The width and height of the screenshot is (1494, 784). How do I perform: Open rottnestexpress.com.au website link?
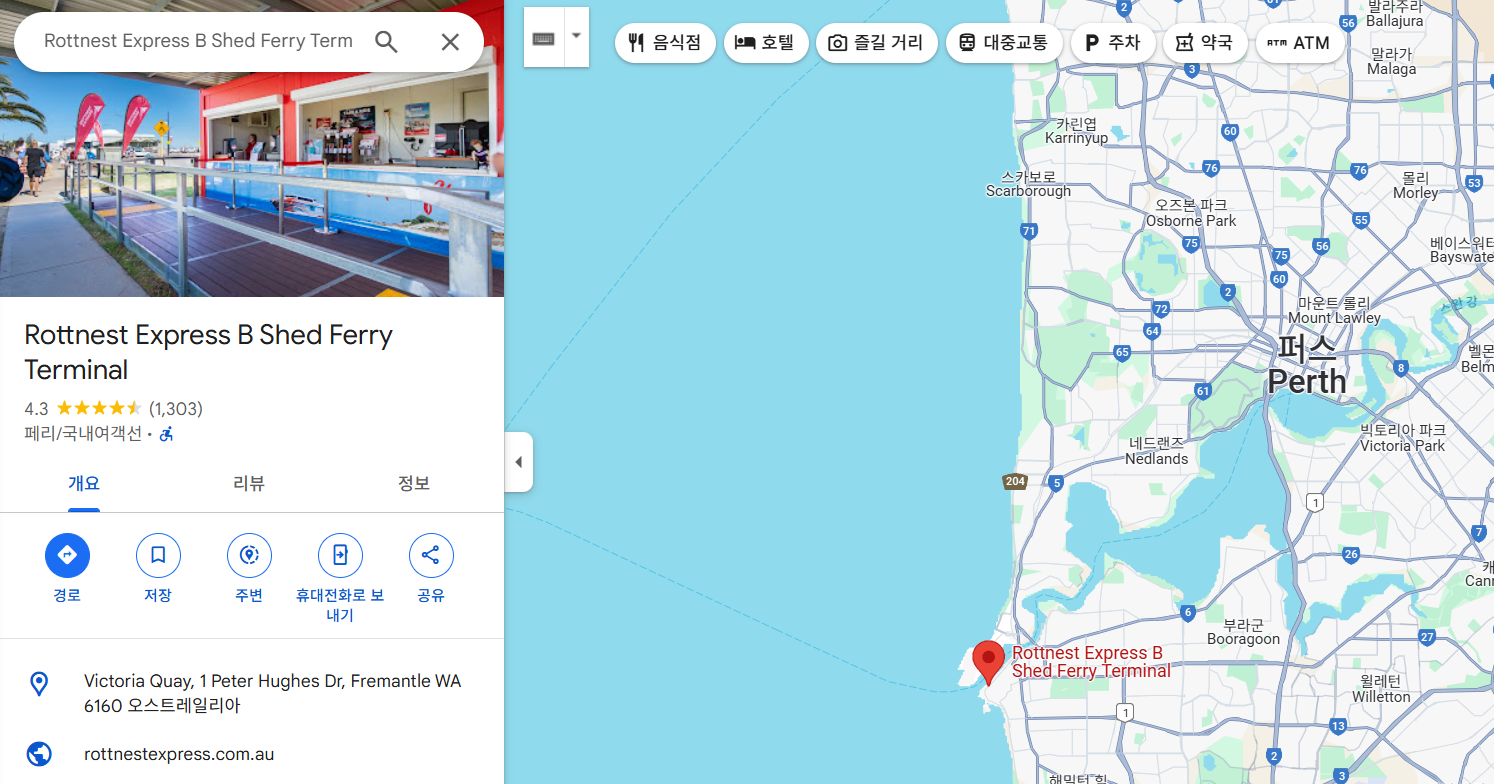(179, 754)
